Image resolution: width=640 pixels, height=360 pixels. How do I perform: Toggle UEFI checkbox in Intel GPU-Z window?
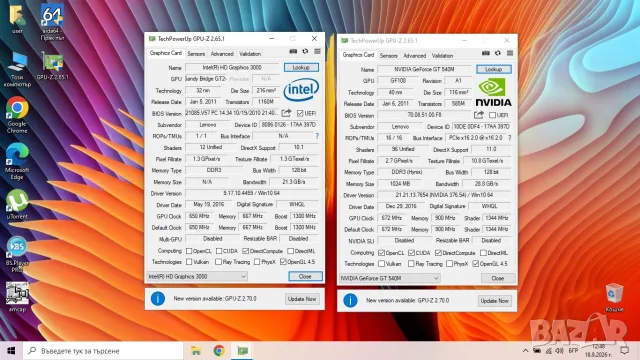pos(300,113)
